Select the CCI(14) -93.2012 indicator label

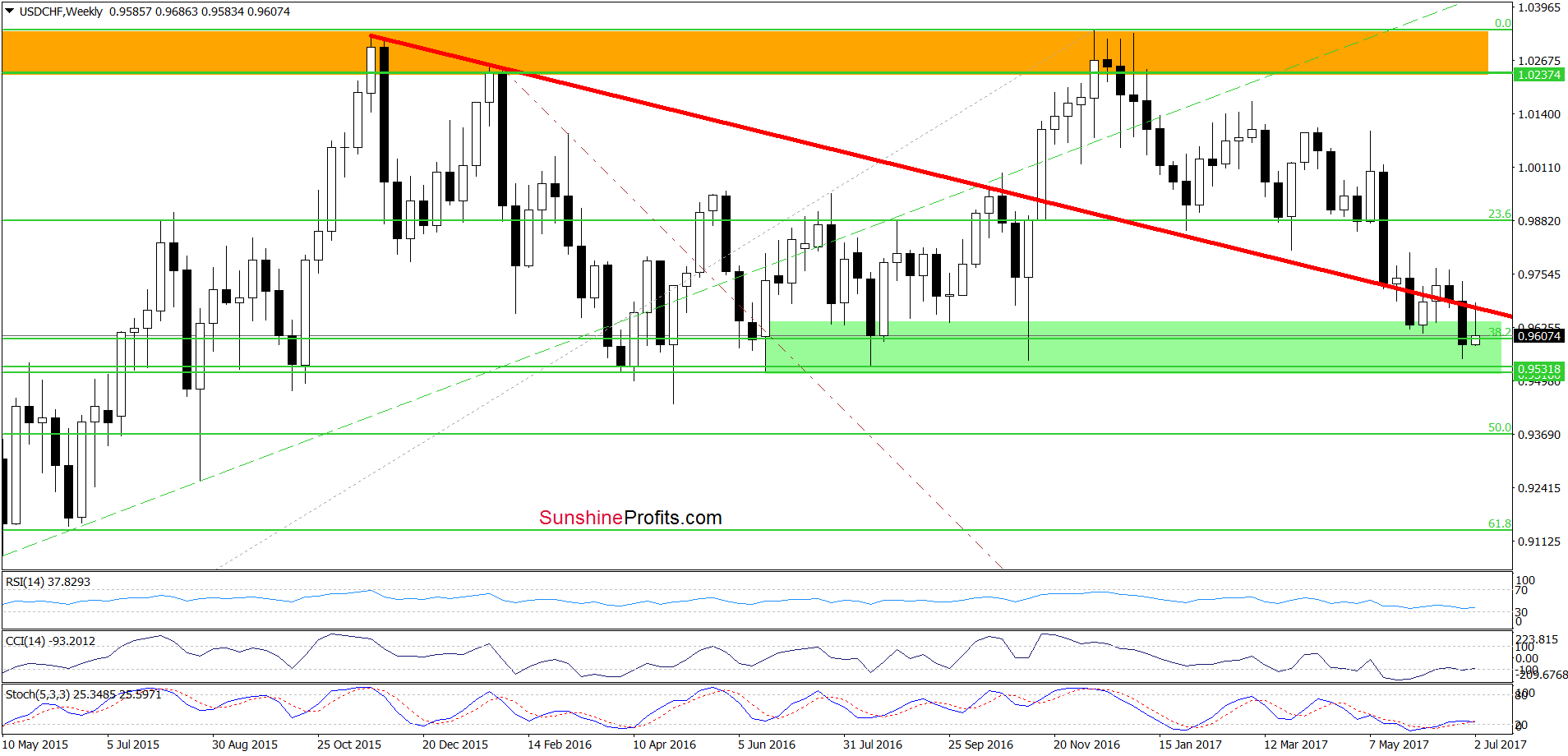[51, 641]
